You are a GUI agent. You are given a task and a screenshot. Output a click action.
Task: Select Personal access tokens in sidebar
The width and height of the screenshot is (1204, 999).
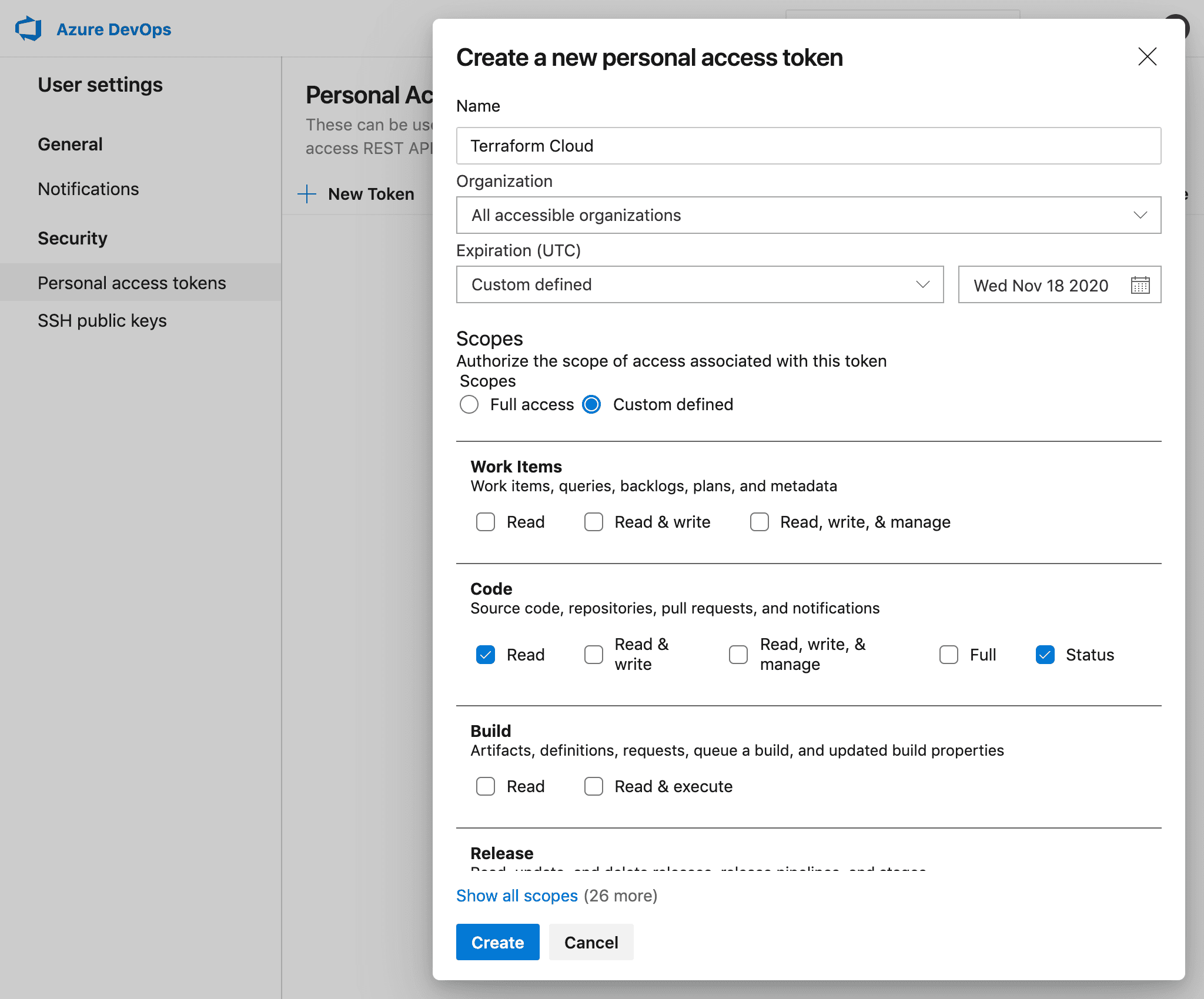tap(141, 283)
